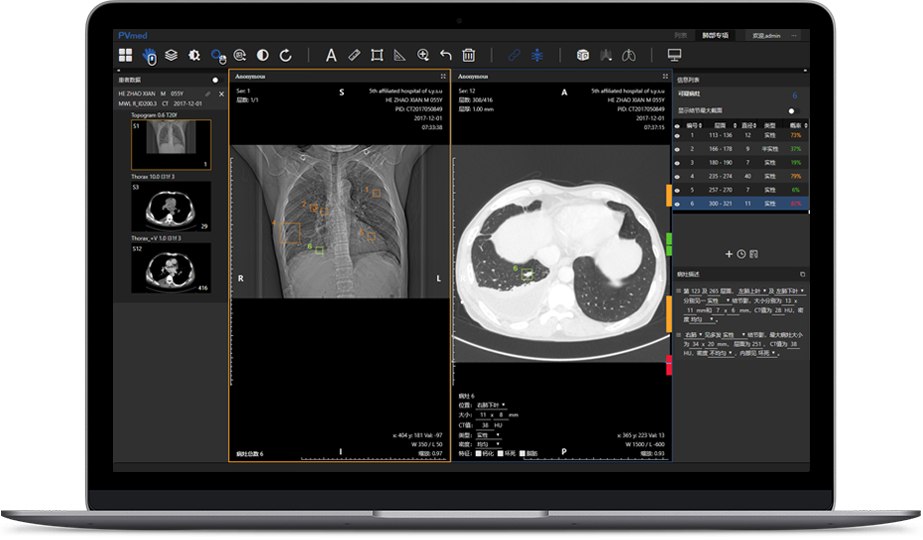This screenshot has width=923, height=540.
Task: Check the first feature checkbox under lesion 6
Action: pos(477,453)
